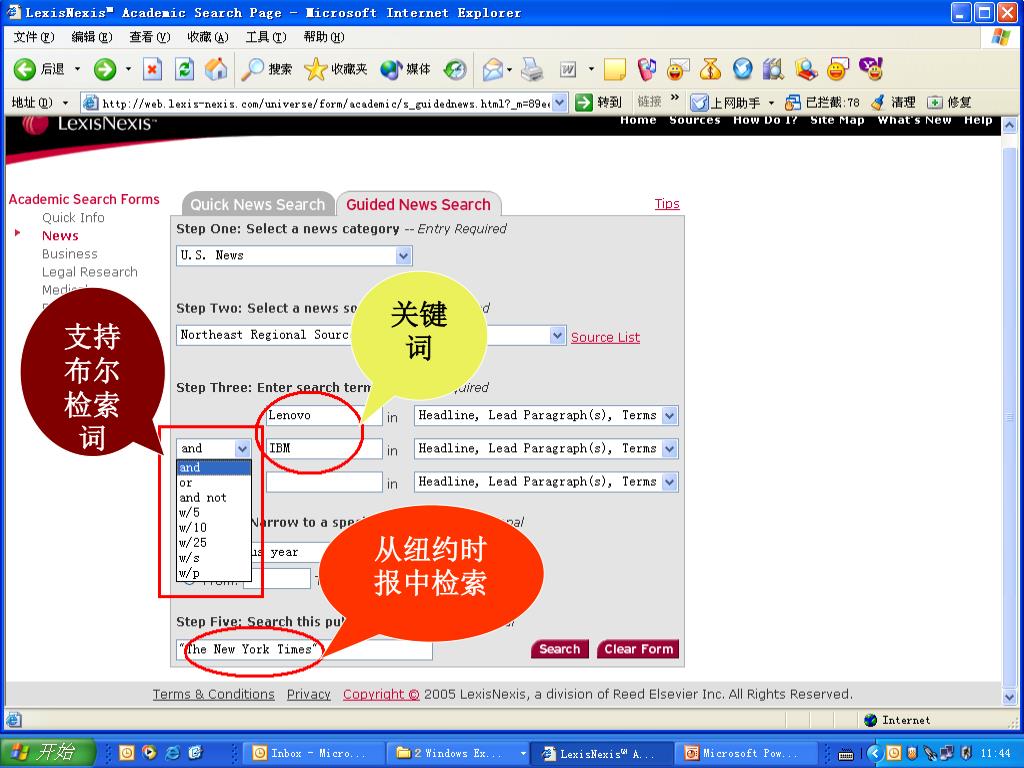Click the yellow note icon in toolbar
1024x768 pixels.
tap(615, 69)
